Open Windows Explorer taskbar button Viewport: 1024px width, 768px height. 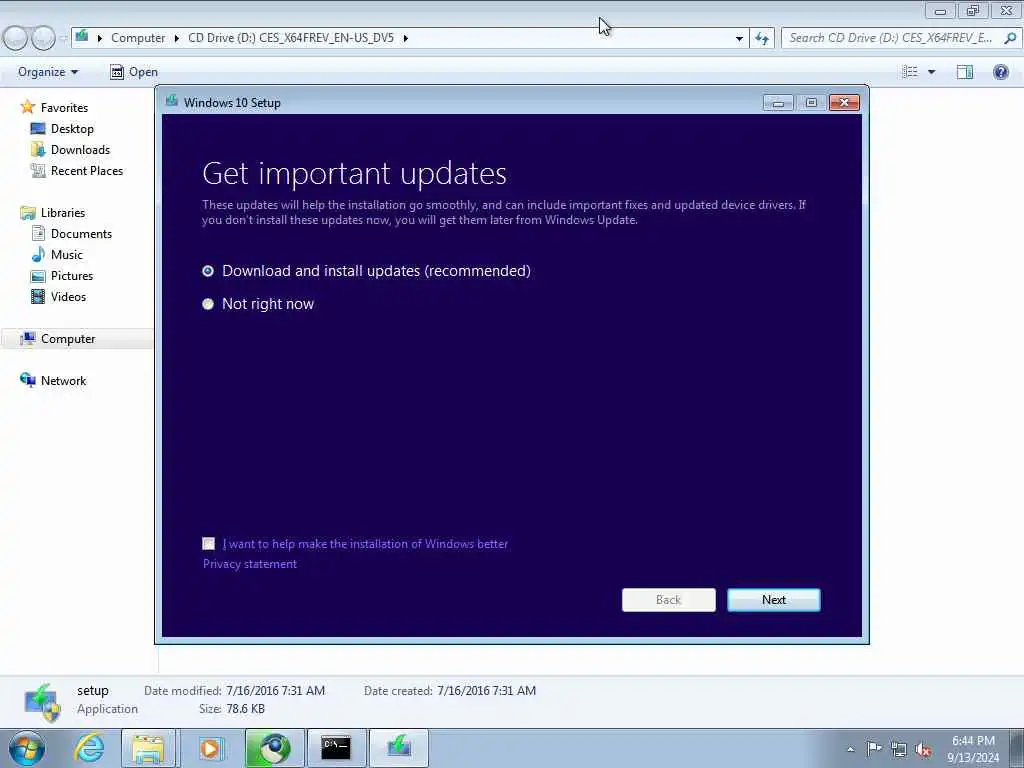click(x=148, y=748)
